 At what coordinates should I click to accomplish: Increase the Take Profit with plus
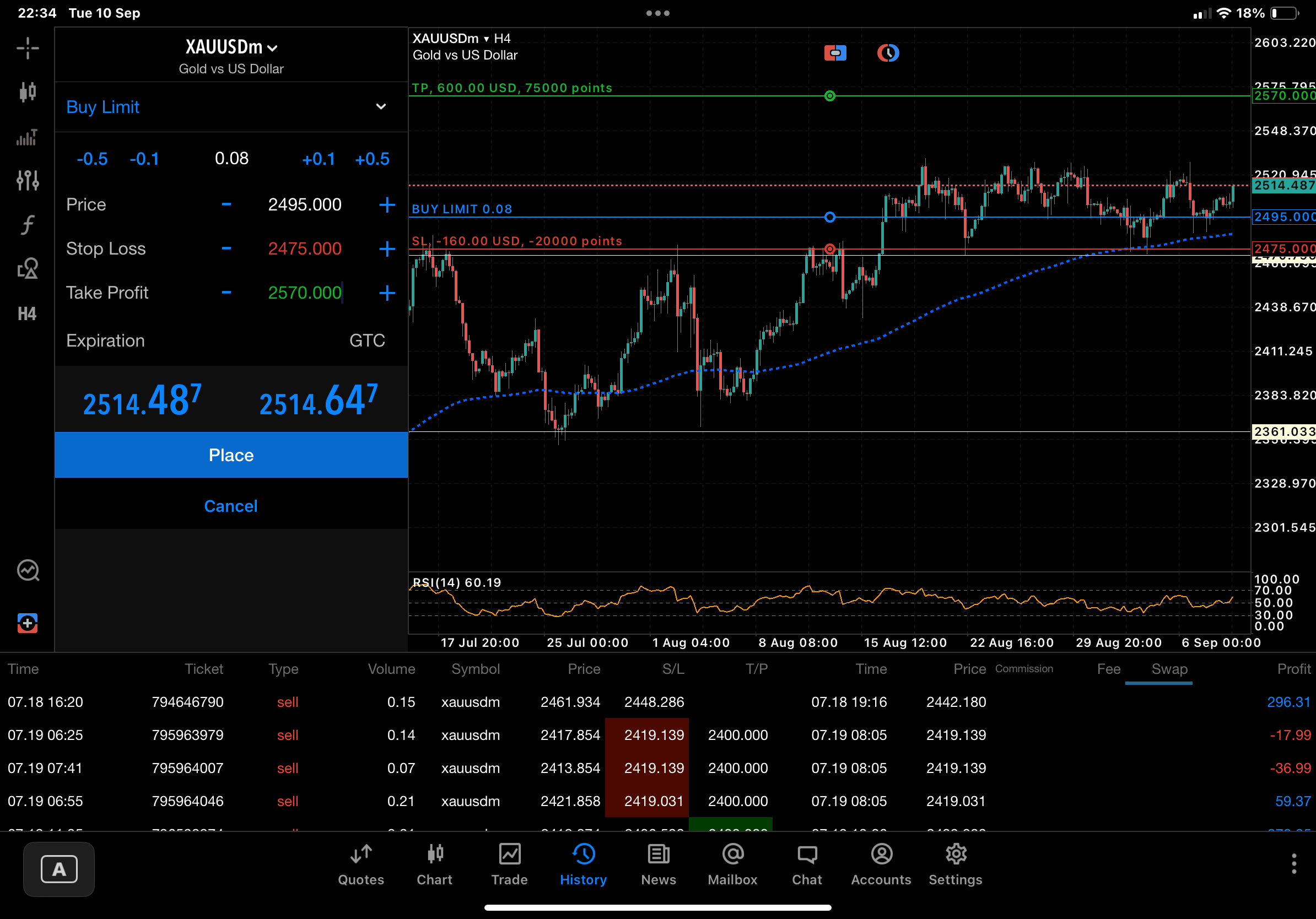point(387,293)
